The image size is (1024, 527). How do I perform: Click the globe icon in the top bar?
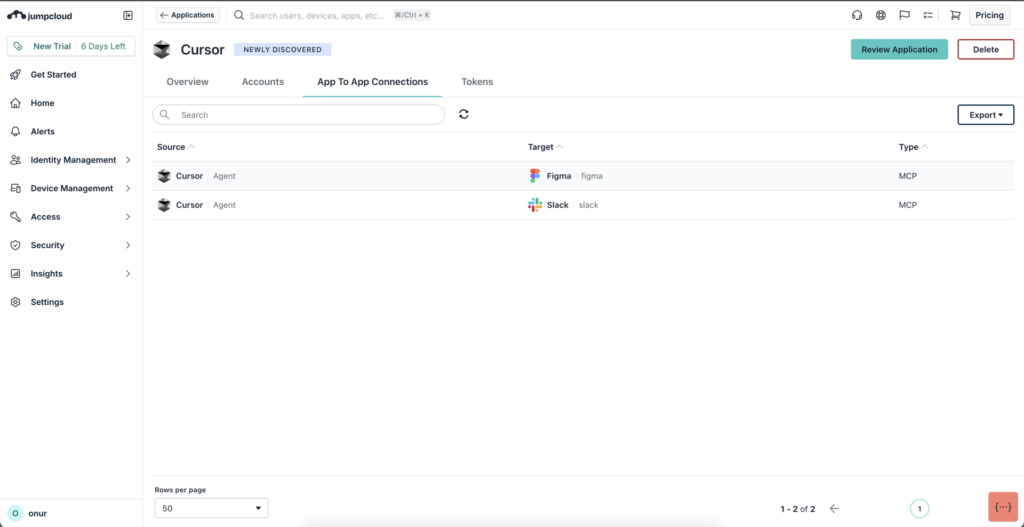coord(881,15)
